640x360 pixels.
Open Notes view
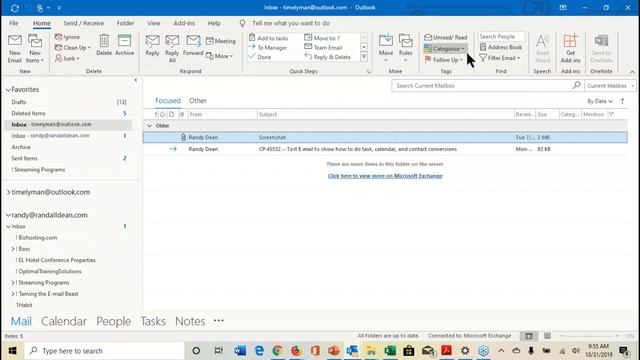pyautogui.click(x=190, y=321)
